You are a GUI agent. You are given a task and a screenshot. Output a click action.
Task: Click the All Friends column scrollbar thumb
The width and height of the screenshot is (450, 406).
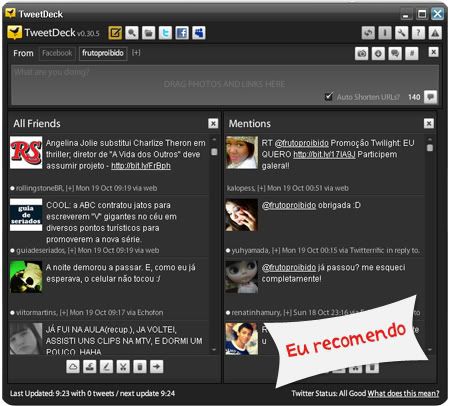(x=214, y=152)
